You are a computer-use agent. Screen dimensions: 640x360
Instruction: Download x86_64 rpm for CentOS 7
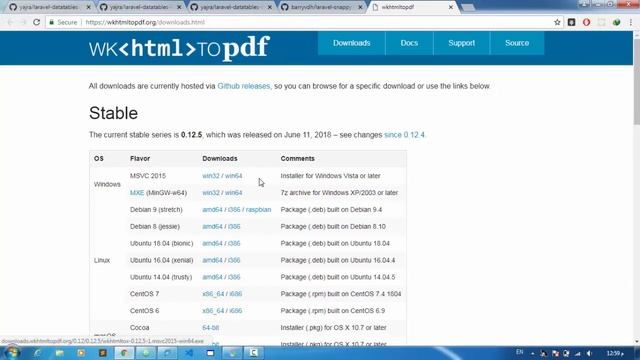point(213,294)
